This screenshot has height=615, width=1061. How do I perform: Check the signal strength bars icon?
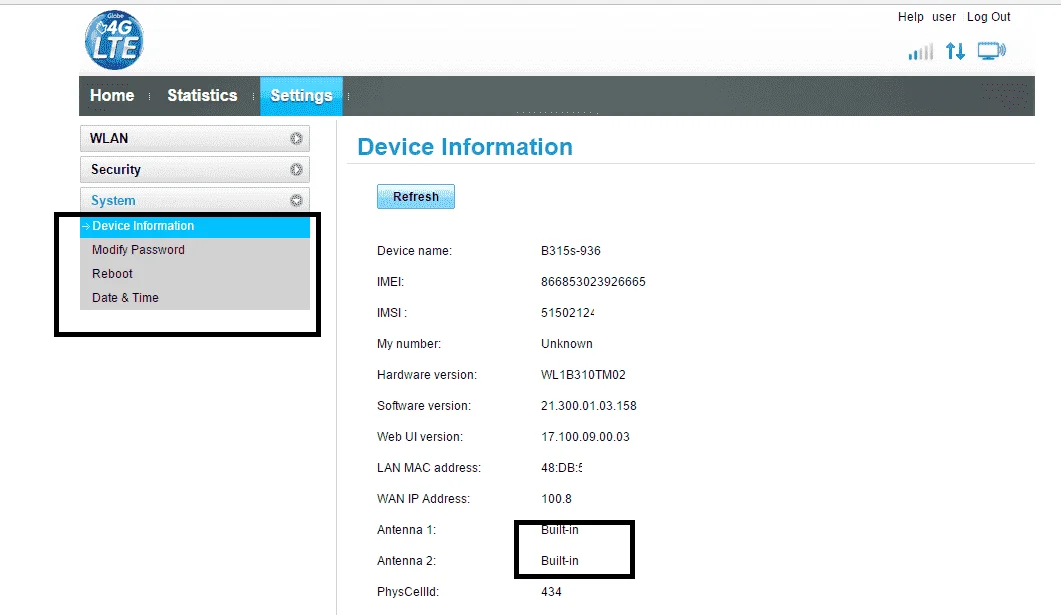(x=920, y=51)
